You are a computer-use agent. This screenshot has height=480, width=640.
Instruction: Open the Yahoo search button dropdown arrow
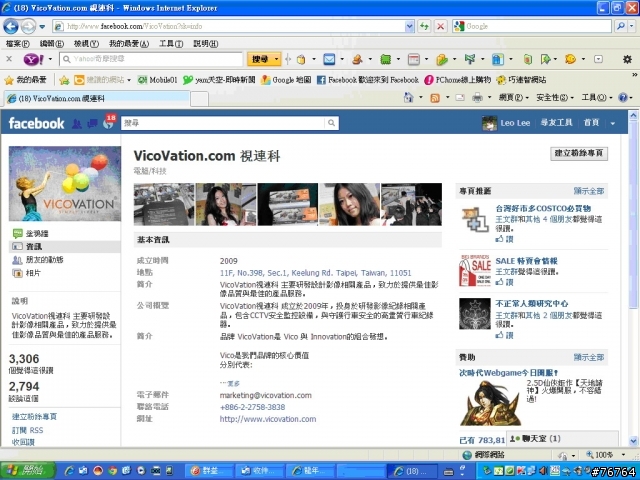coord(276,60)
